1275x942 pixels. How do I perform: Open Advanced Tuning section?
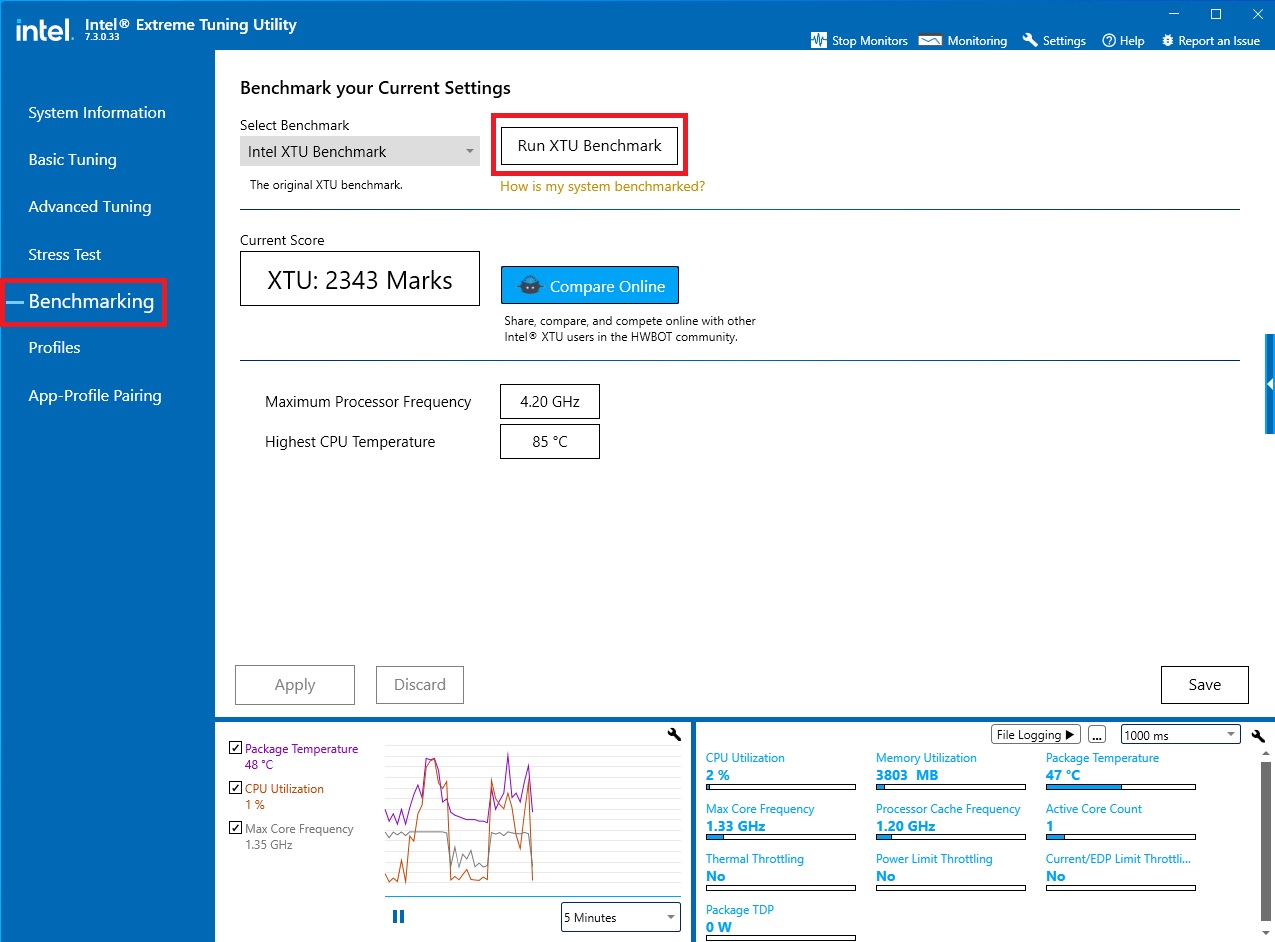pyautogui.click(x=90, y=207)
